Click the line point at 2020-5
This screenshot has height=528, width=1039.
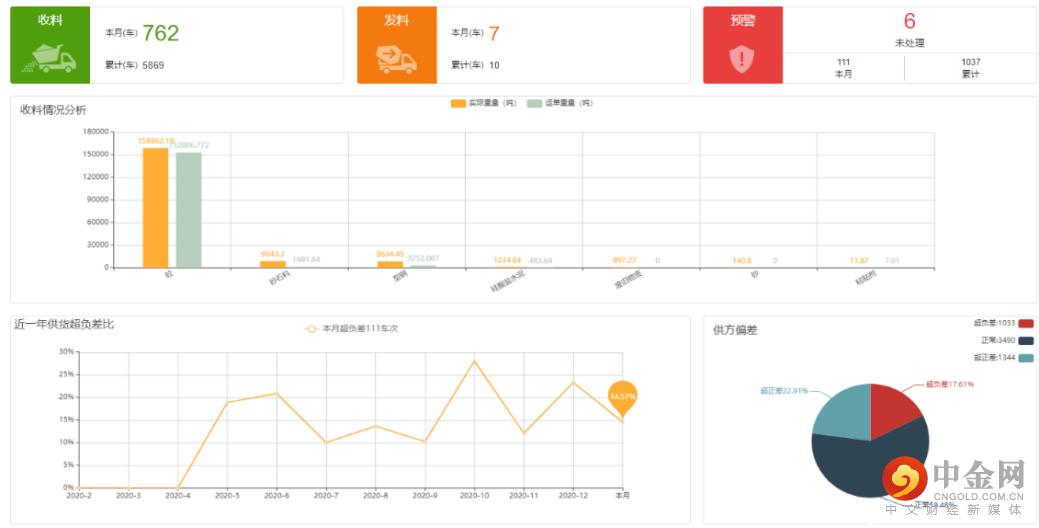[227, 402]
